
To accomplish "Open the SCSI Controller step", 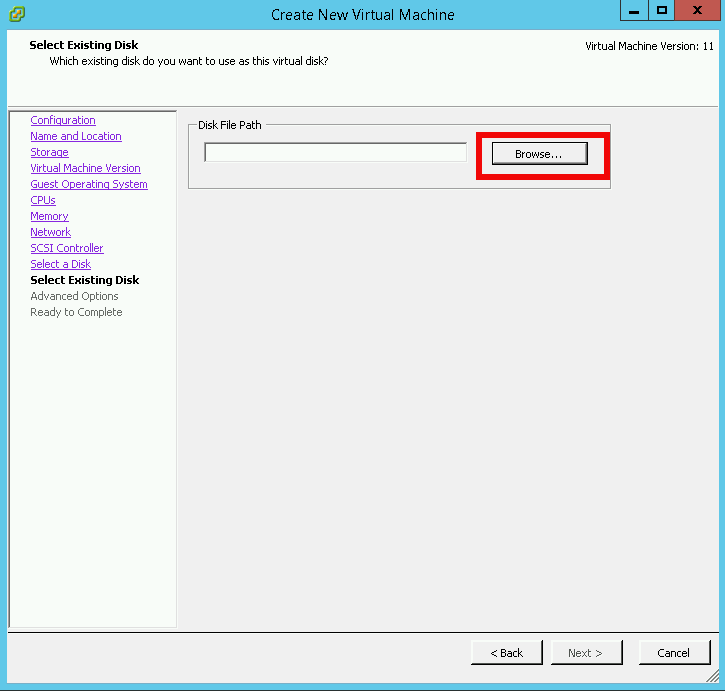I will coord(67,248).
